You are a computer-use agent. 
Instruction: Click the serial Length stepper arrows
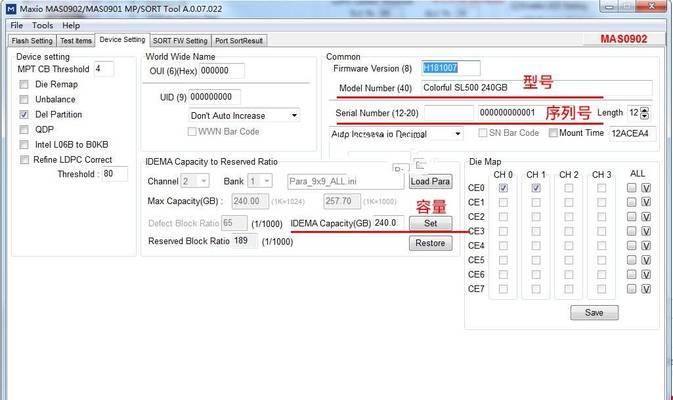pos(645,113)
